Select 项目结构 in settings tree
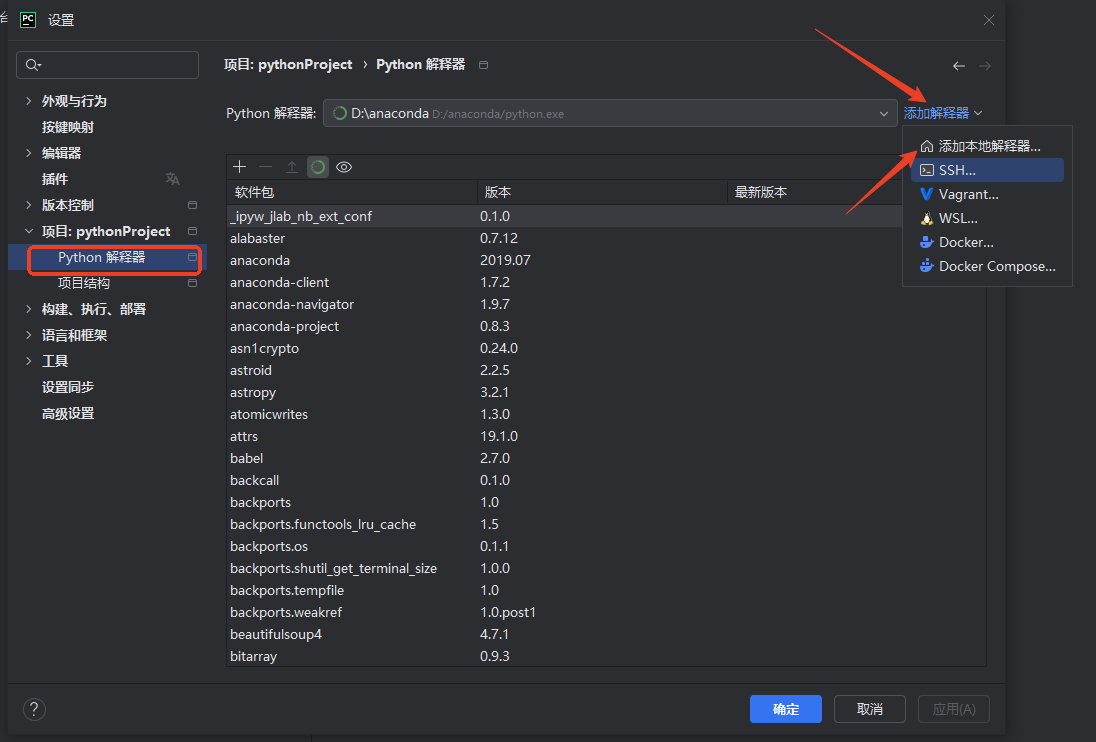This screenshot has width=1096, height=742. pos(84,283)
